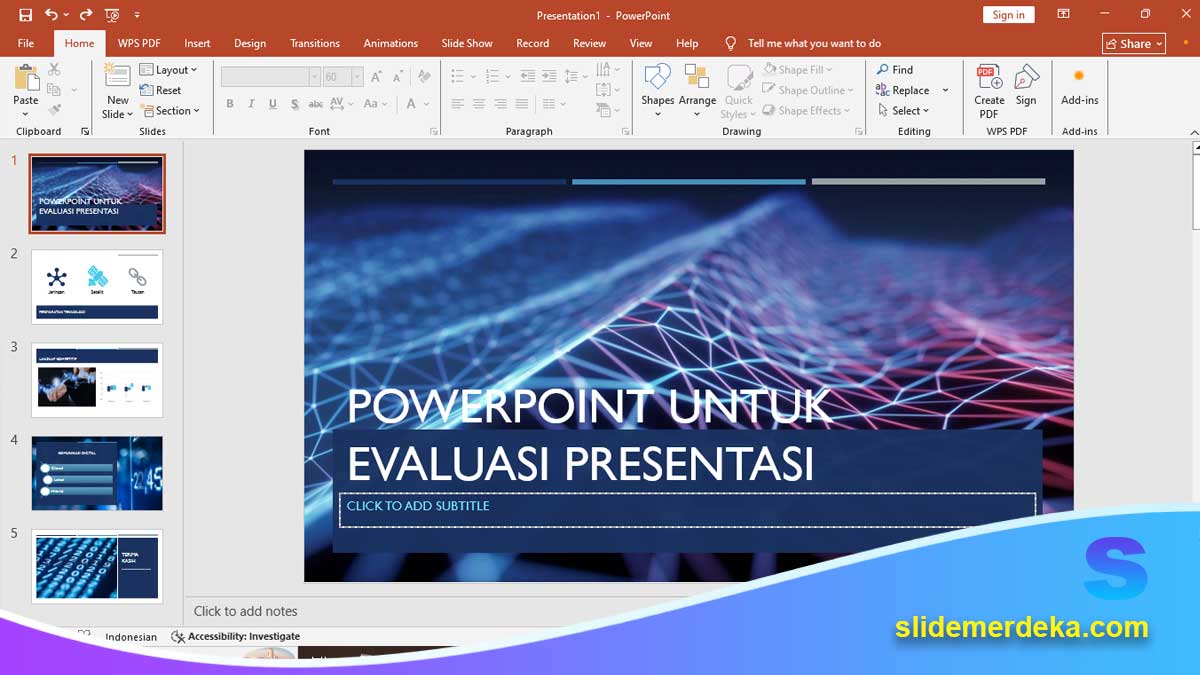Click the Create PDF icon
This screenshot has width=1200, height=675.
pos(989,78)
